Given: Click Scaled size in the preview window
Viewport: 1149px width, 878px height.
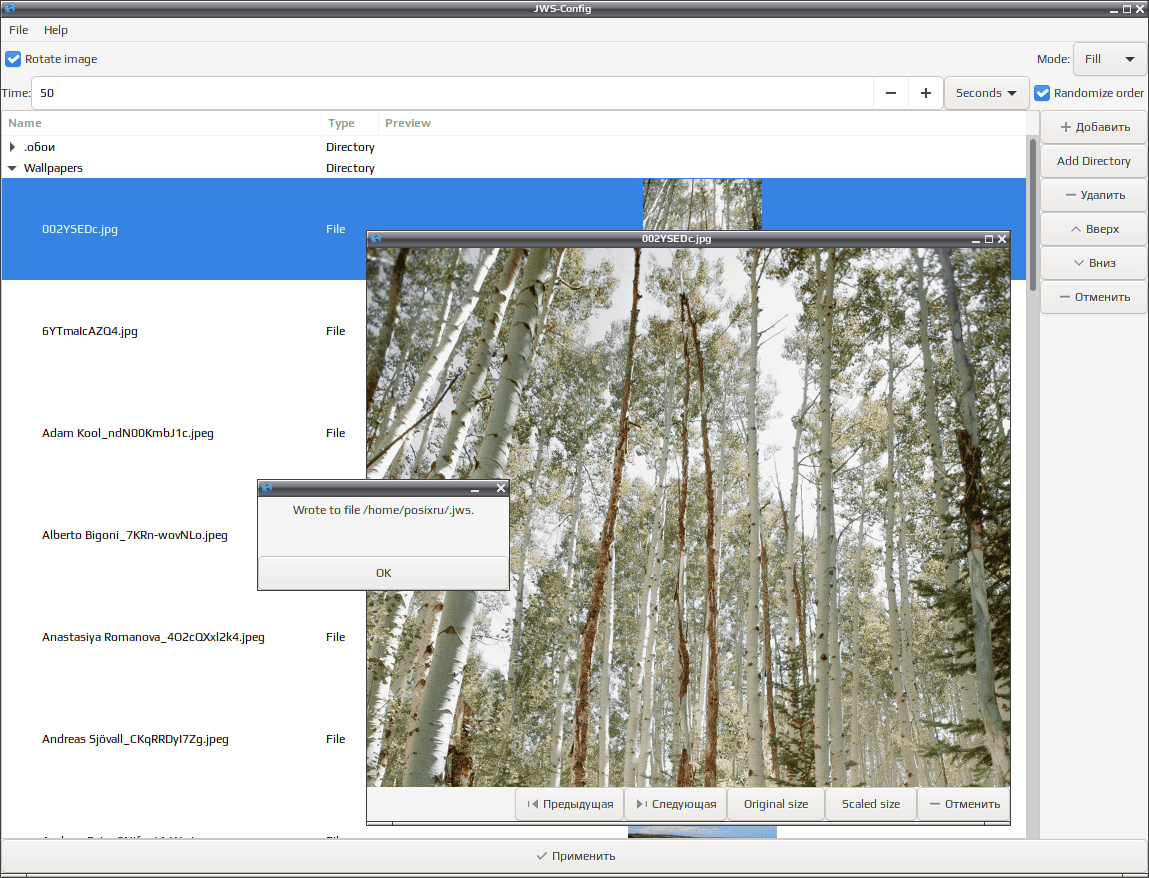Looking at the screenshot, I should (871, 804).
